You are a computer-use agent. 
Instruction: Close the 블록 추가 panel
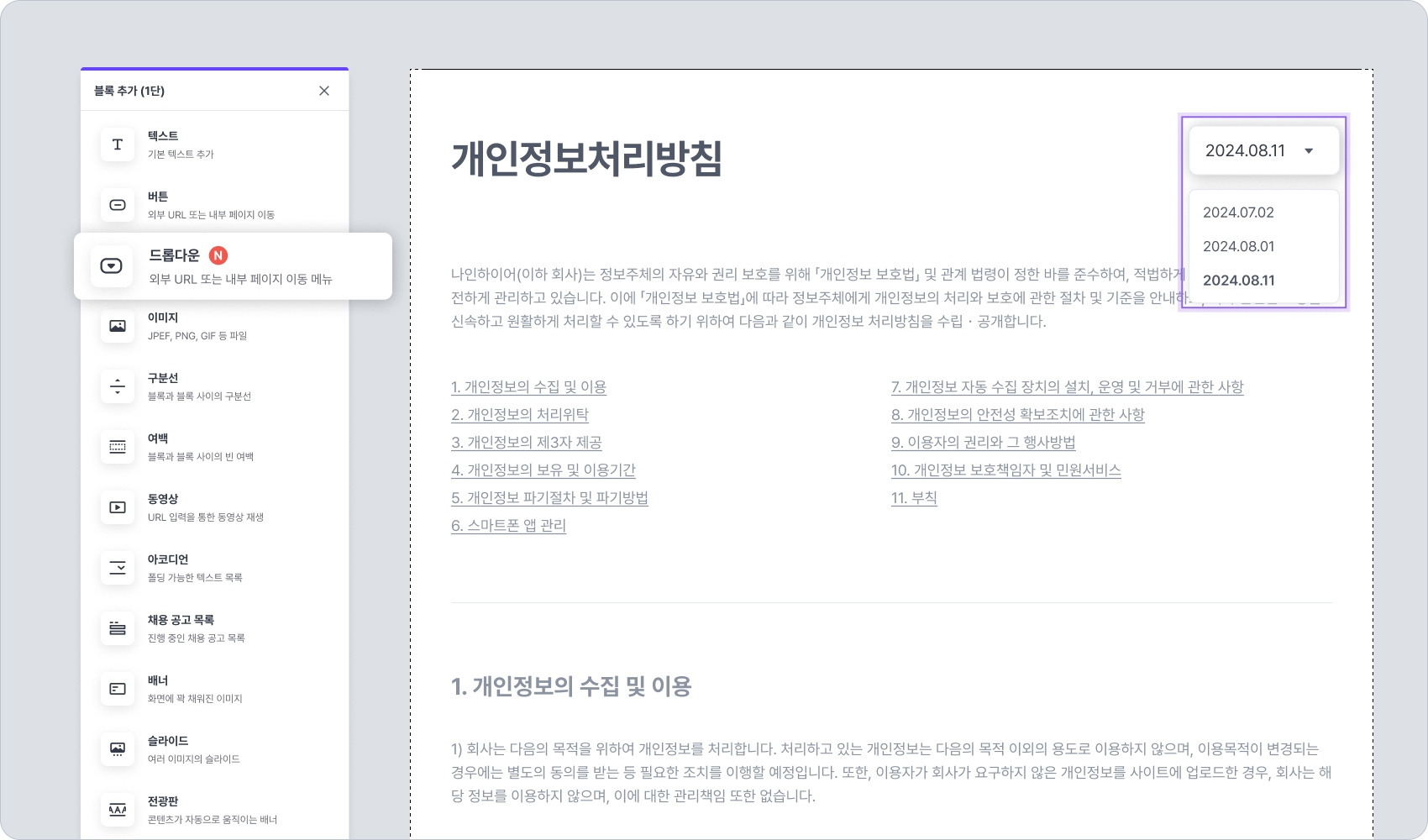(324, 91)
